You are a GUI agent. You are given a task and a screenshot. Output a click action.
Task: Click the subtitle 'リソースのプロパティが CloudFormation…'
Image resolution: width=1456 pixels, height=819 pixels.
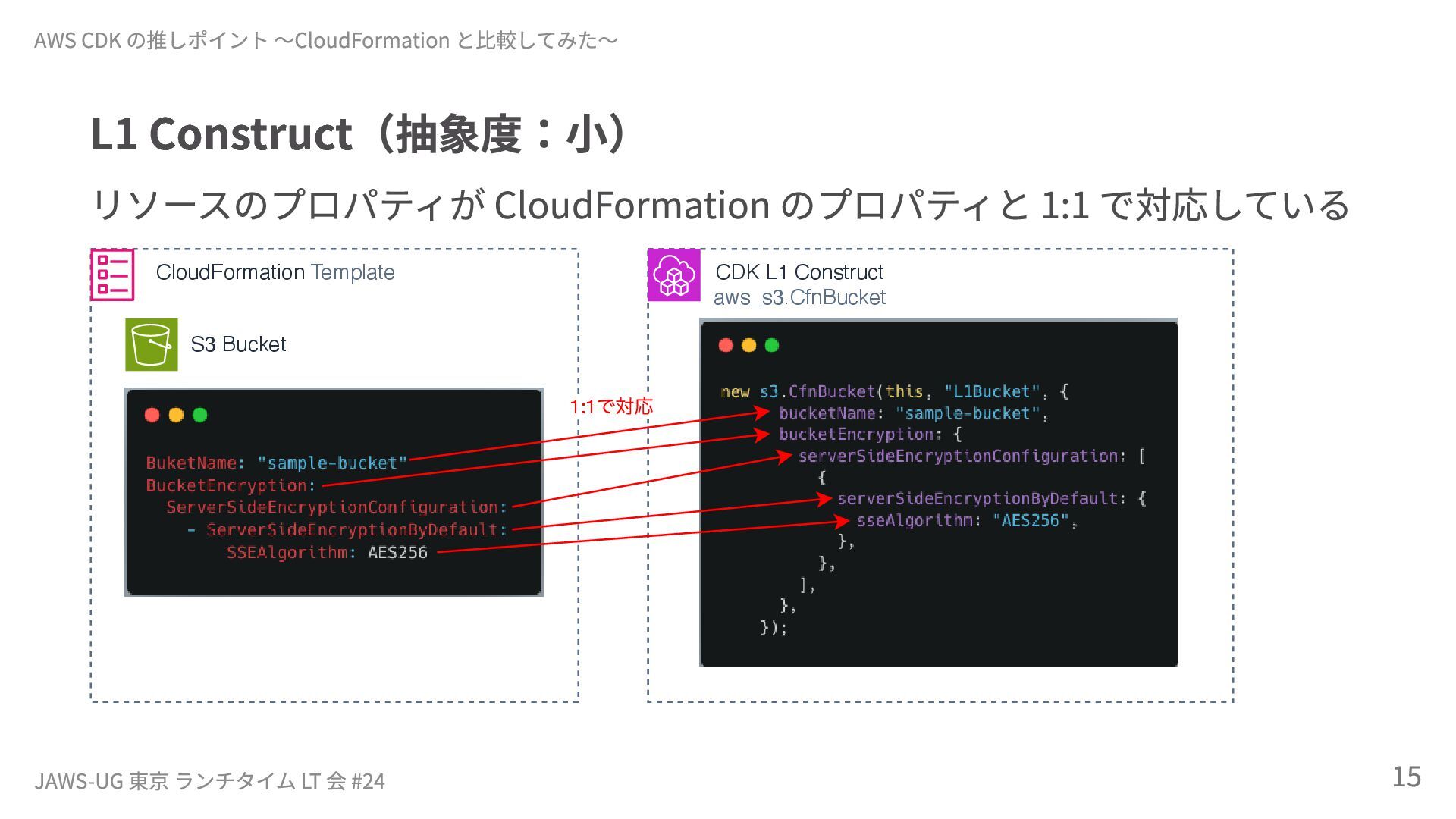pos(720,205)
